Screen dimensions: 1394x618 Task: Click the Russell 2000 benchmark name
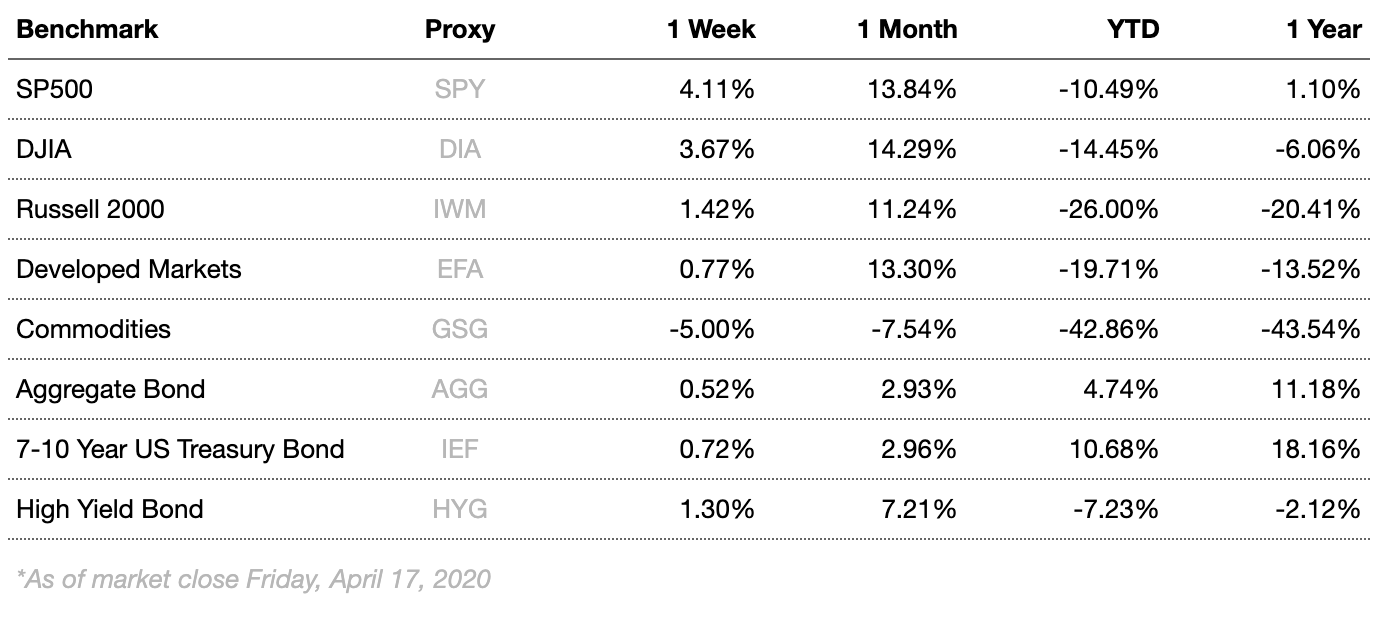91,209
